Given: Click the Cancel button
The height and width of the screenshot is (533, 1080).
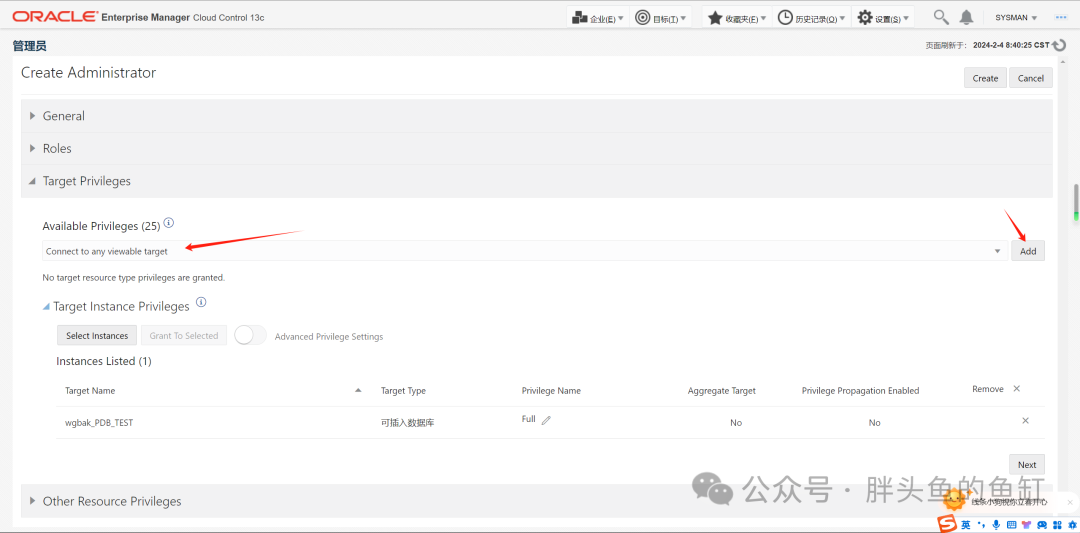Looking at the screenshot, I should [1030, 78].
